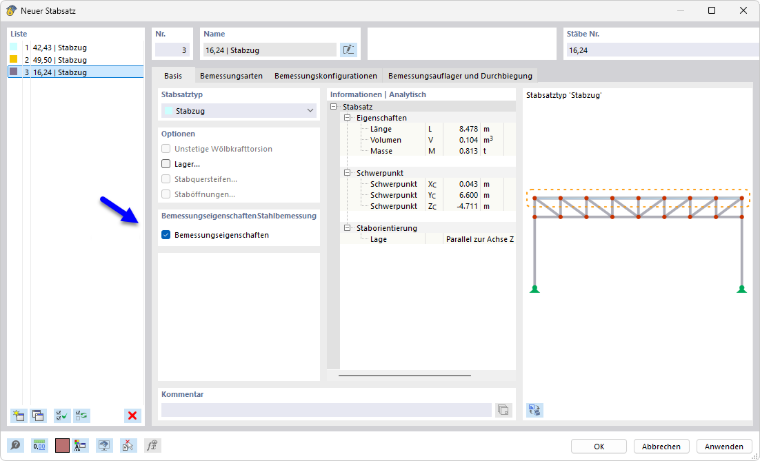Open the Bemessungskonfigurationen tab

tap(326, 76)
